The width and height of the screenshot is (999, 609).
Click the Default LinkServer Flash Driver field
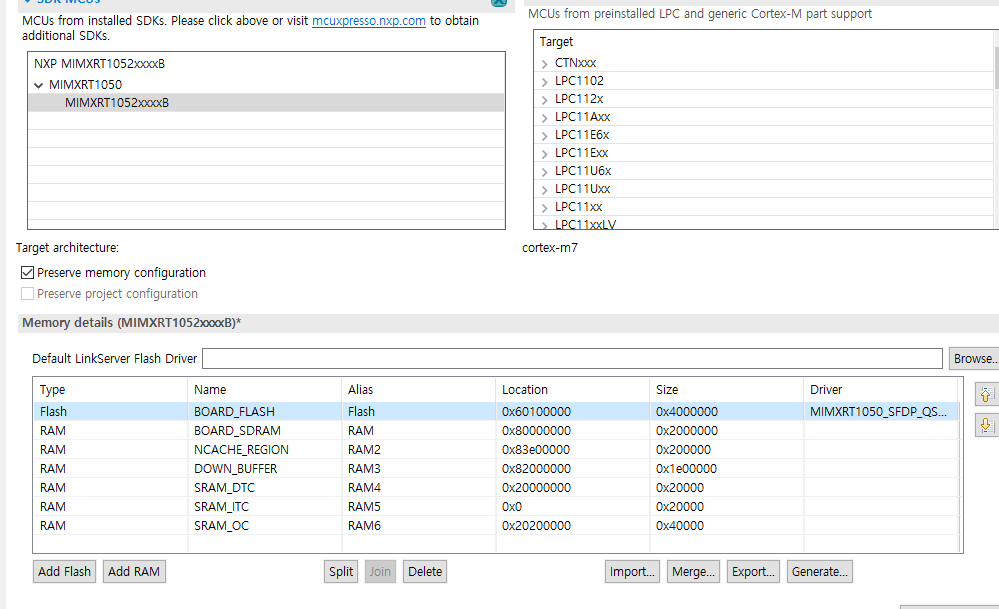click(x=570, y=358)
